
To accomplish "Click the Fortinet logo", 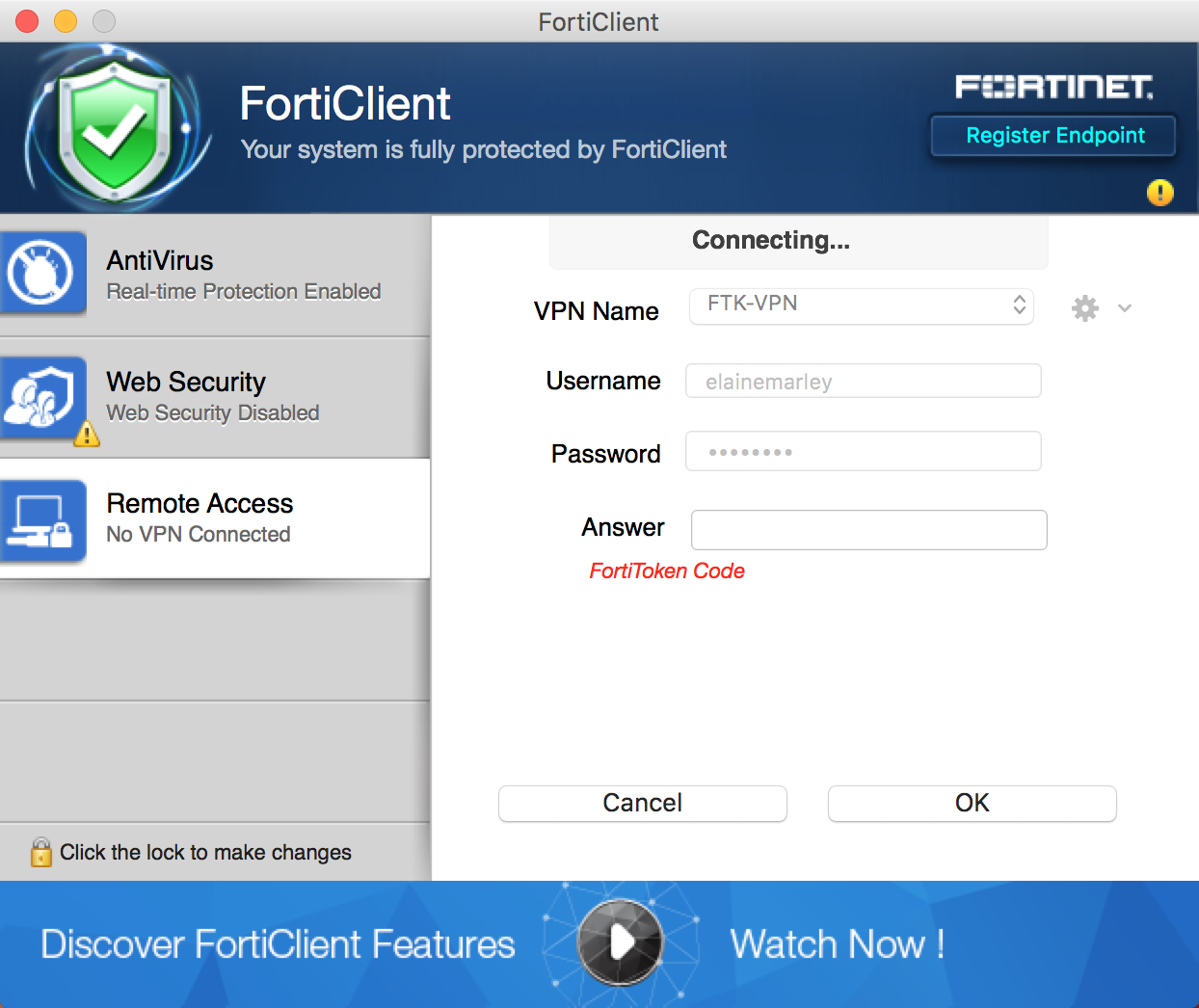I will pyautogui.click(x=1053, y=87).
